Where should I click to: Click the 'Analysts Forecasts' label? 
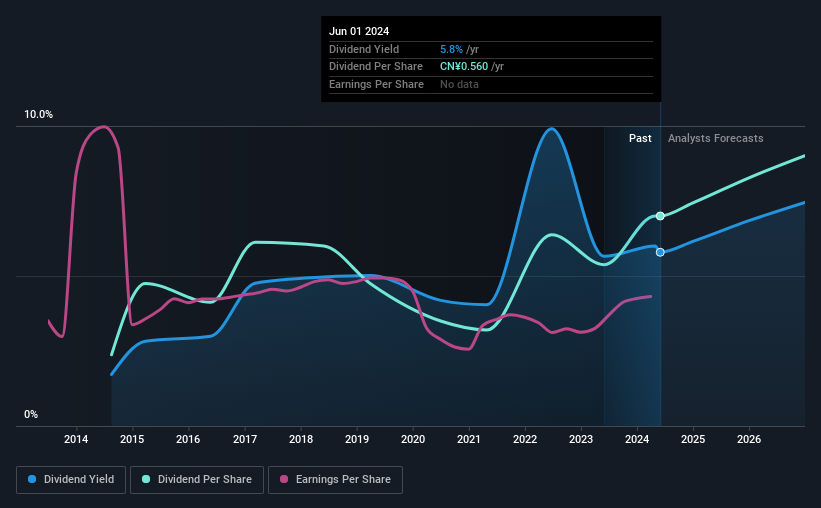coord(715,138)
